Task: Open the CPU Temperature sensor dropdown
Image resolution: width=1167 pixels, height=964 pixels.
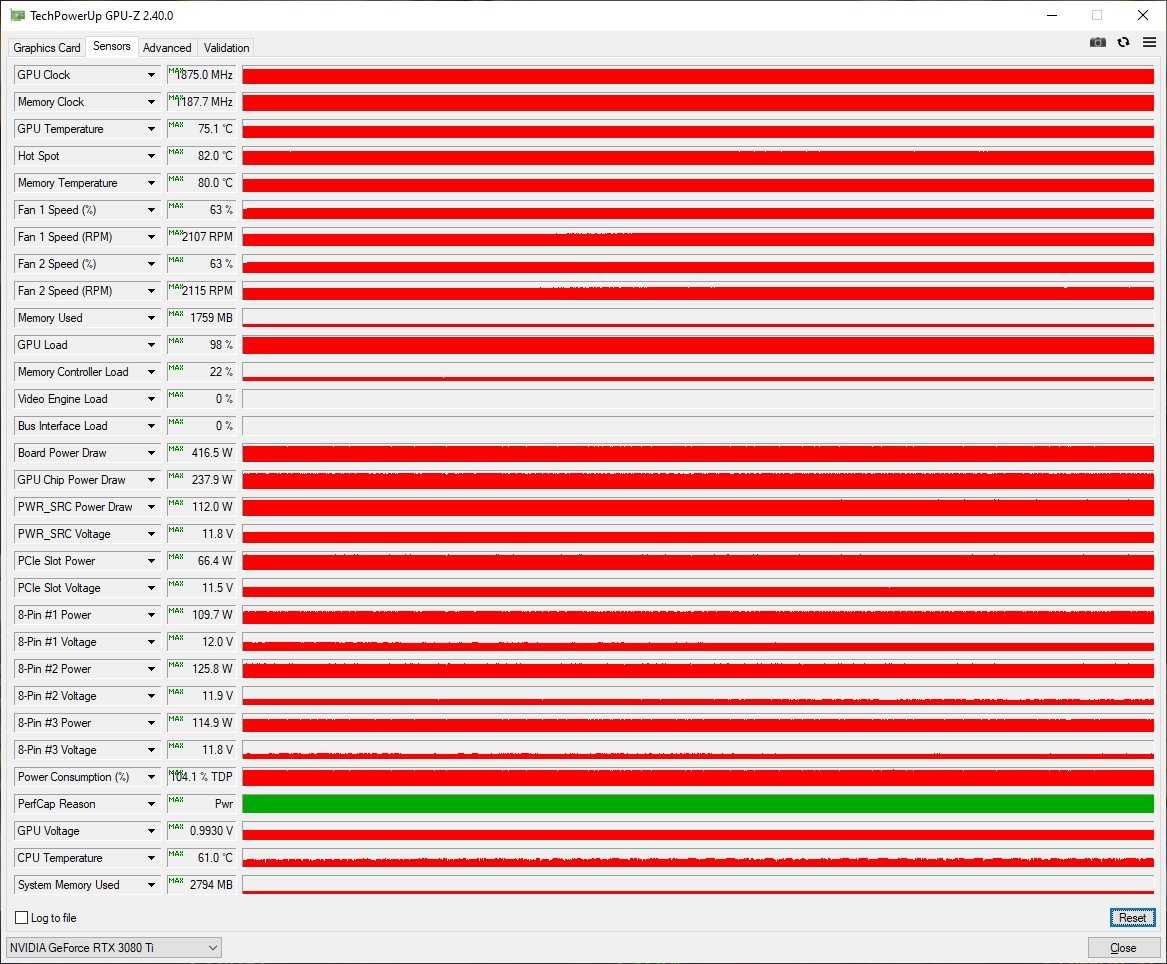Action: 152,858
